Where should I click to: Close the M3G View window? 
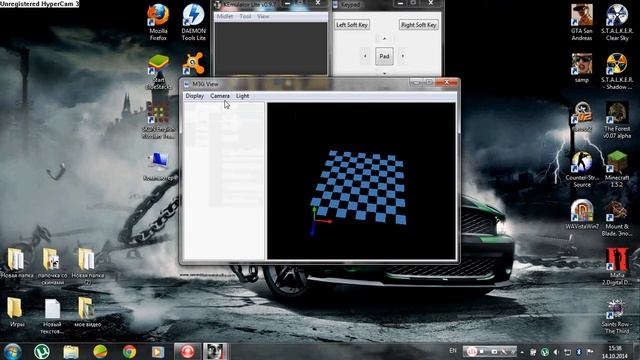[x=447, y=82]
